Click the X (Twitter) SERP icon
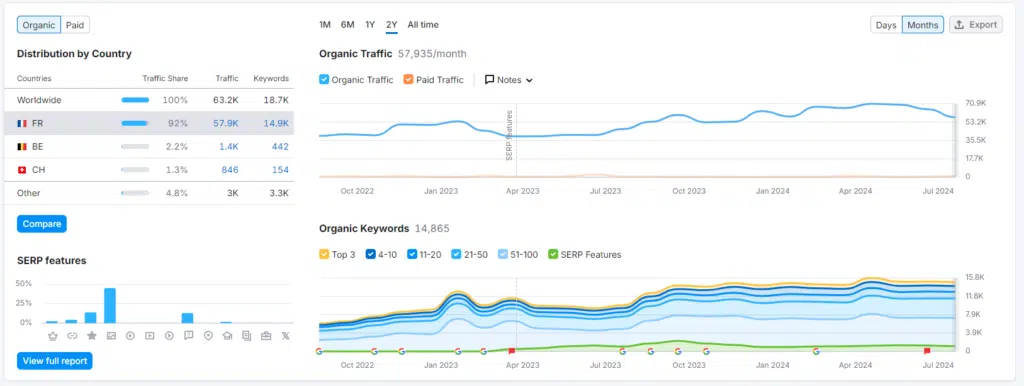Image resolution: width=1024 pixels, height=386 pixels. [x=285, y=336]
